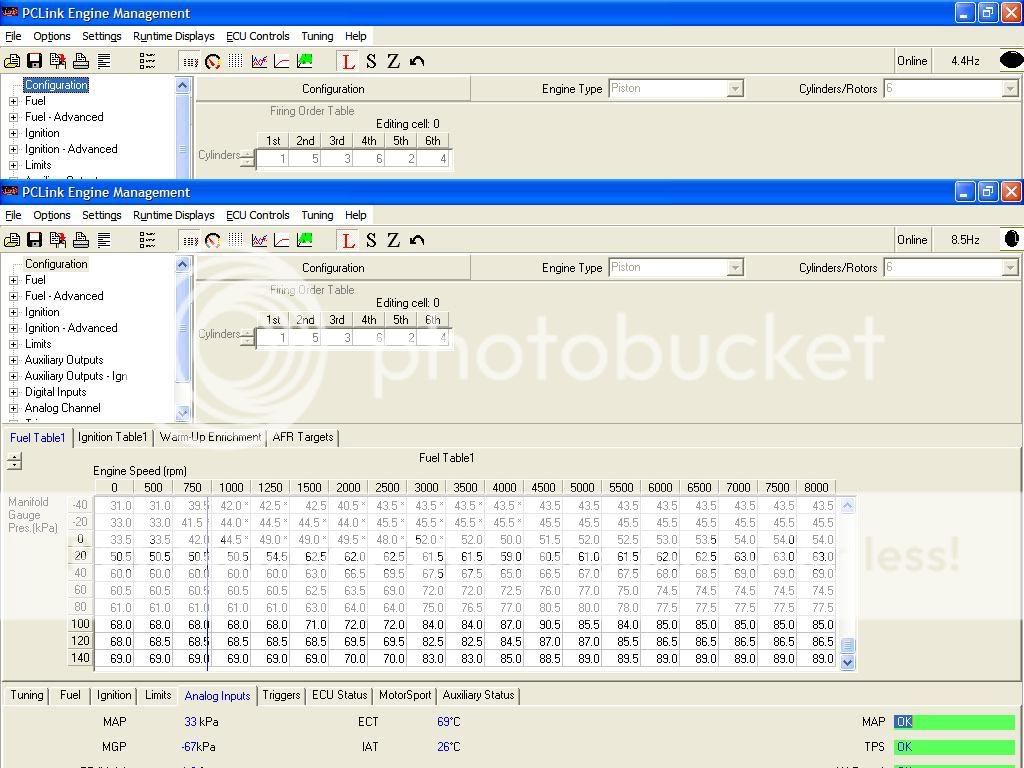Open Engine Type dropdown in front window
Screen dimensions: 1024x768
(x=735, y=268)
